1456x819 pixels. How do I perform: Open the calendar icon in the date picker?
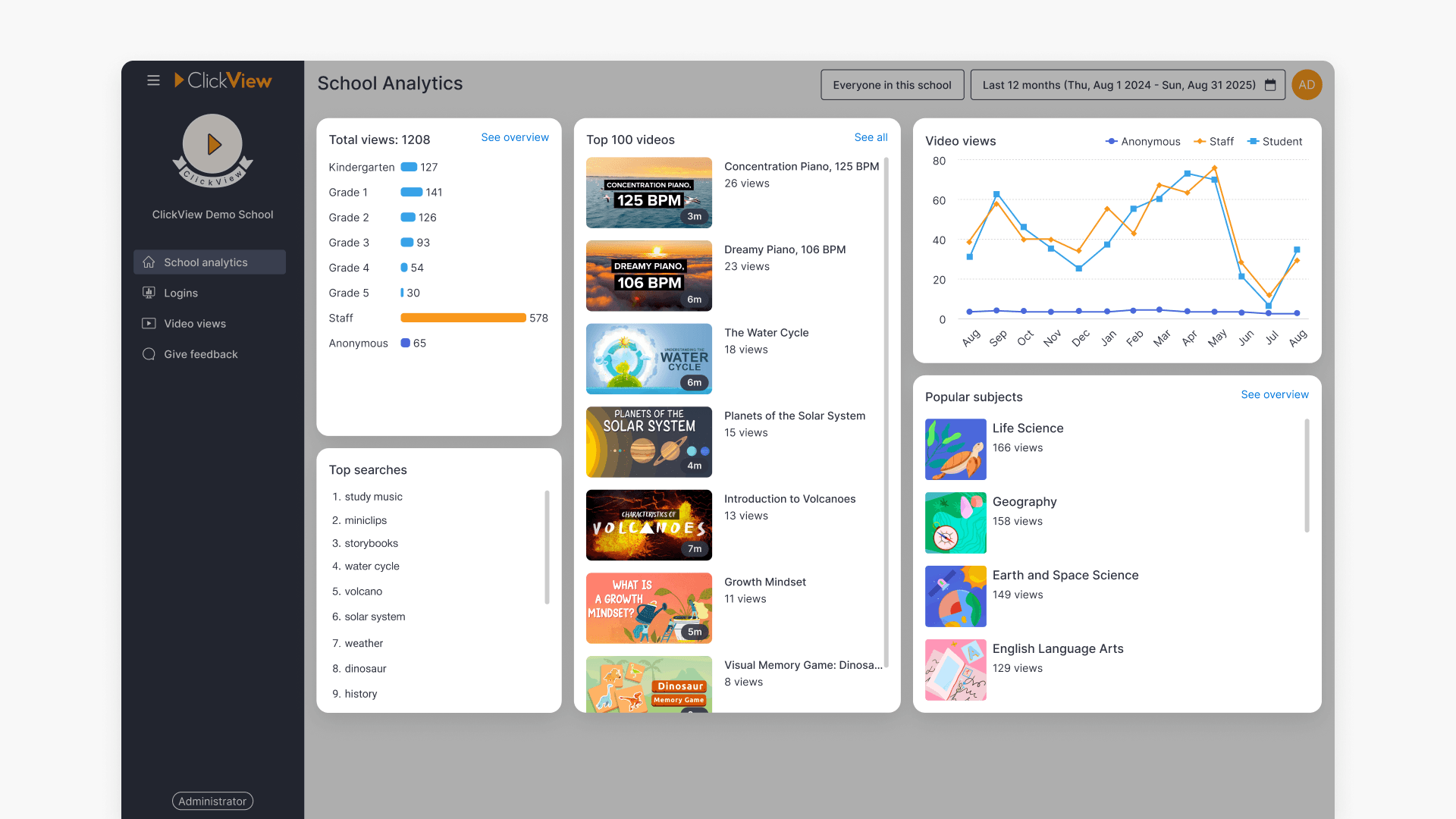tap(1270, 85)
